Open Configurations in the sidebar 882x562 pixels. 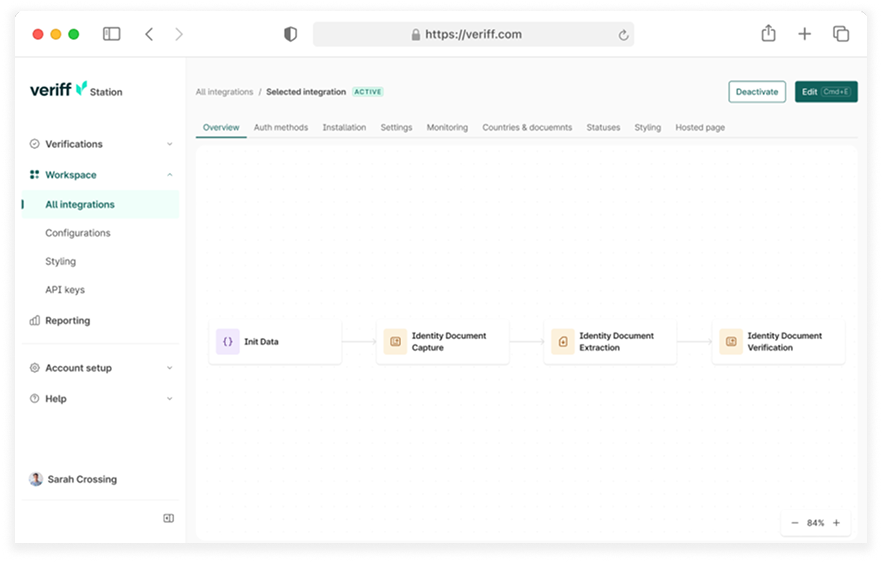pyautogui.click(x=78, y=233)
